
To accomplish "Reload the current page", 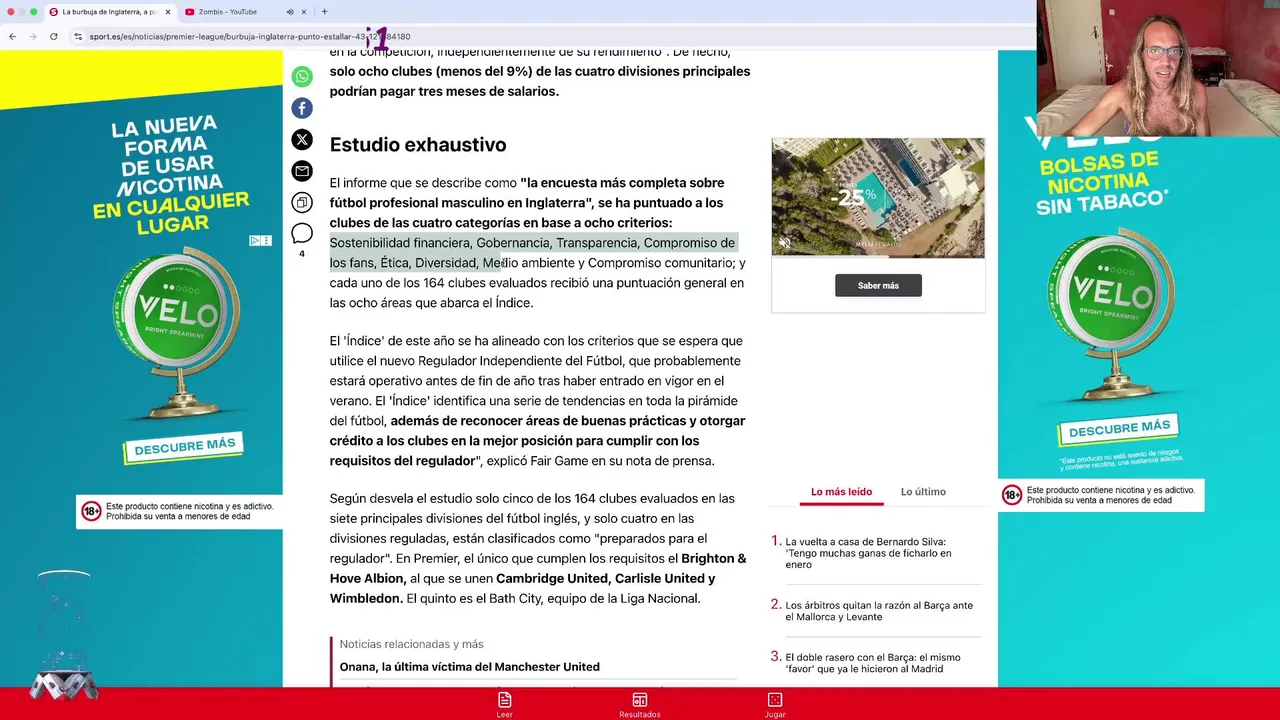I will click(x=52, y=37).
